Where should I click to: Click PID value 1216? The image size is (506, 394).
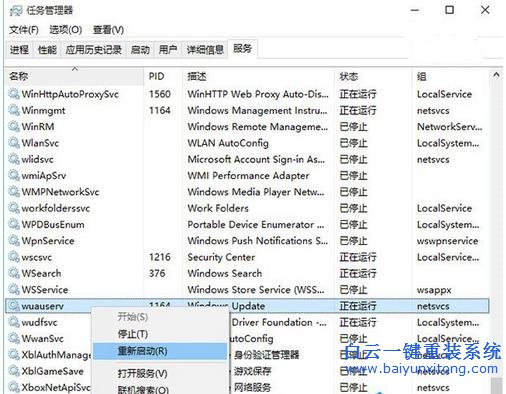click(x=160, y=257)
